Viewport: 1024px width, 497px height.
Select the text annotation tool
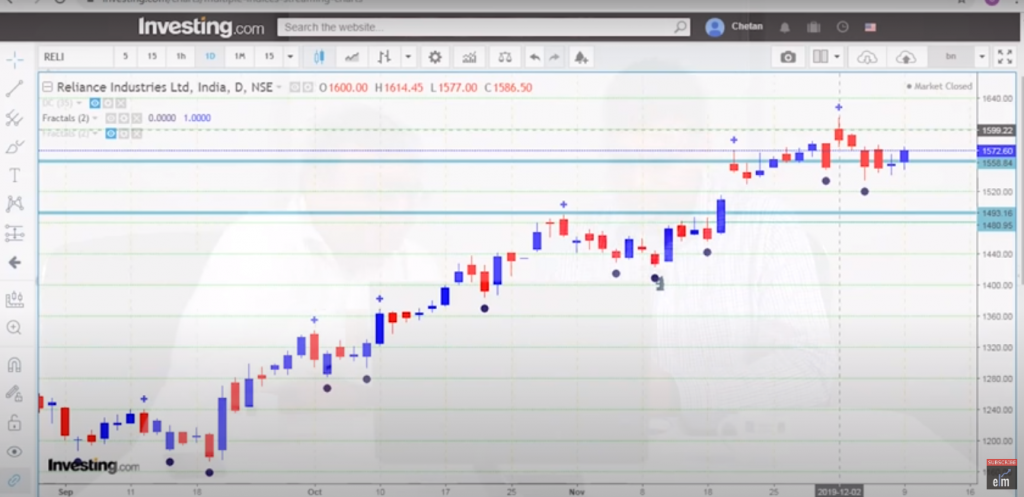pos(14,175)
